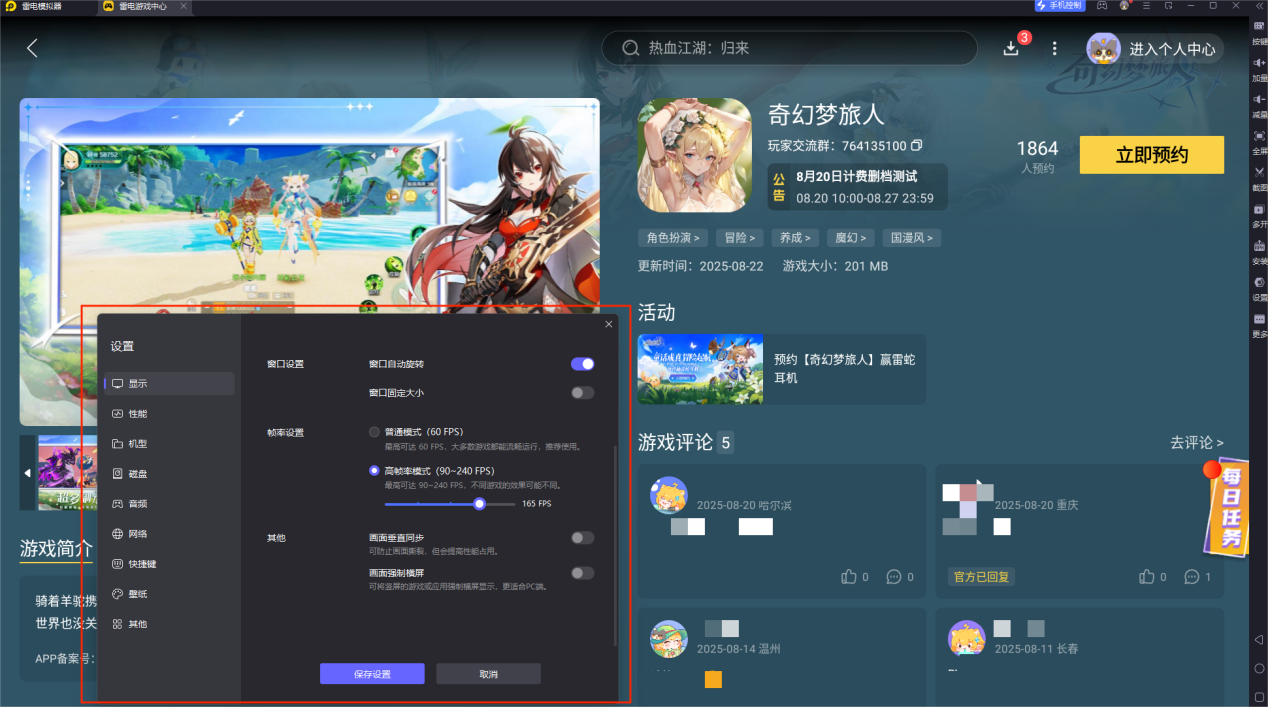Open comments on the 哈尔滨 review
Screen dimensions: 1268x707
click(894, 576)
